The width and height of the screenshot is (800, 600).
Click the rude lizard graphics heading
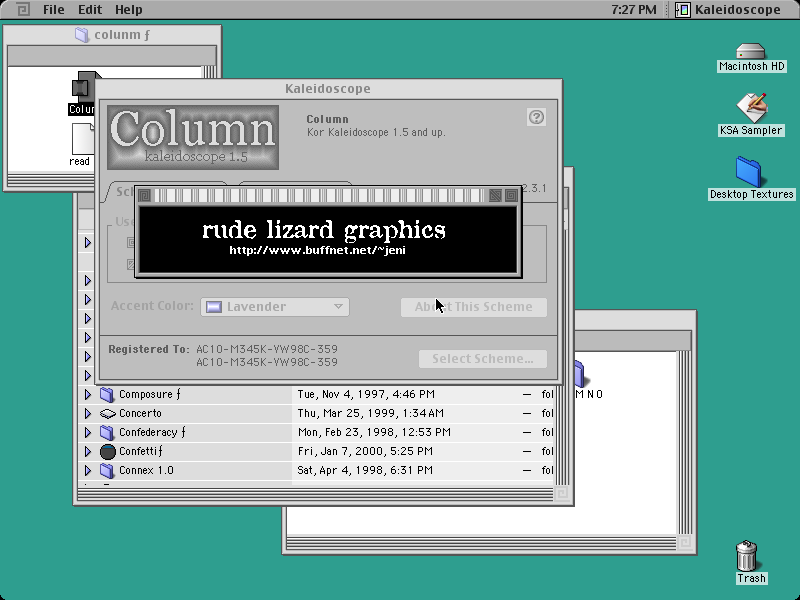click(x=324, y=231)
